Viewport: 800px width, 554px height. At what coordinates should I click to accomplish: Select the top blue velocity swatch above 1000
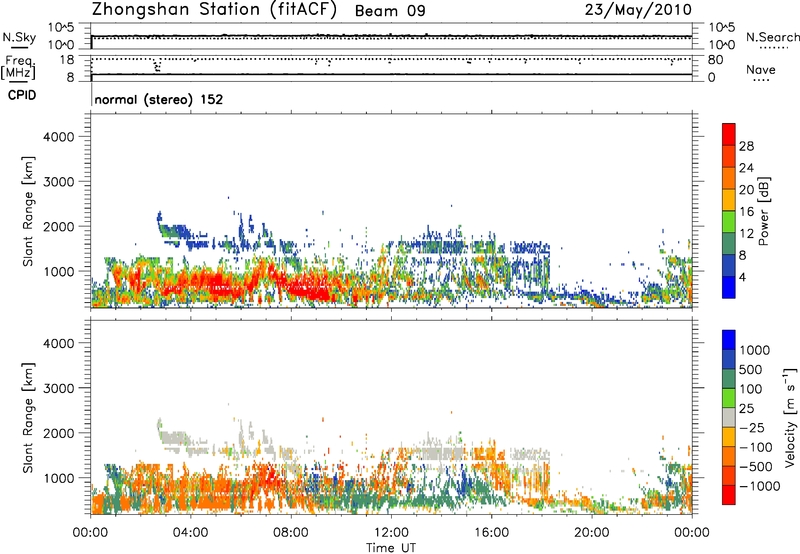729,340
